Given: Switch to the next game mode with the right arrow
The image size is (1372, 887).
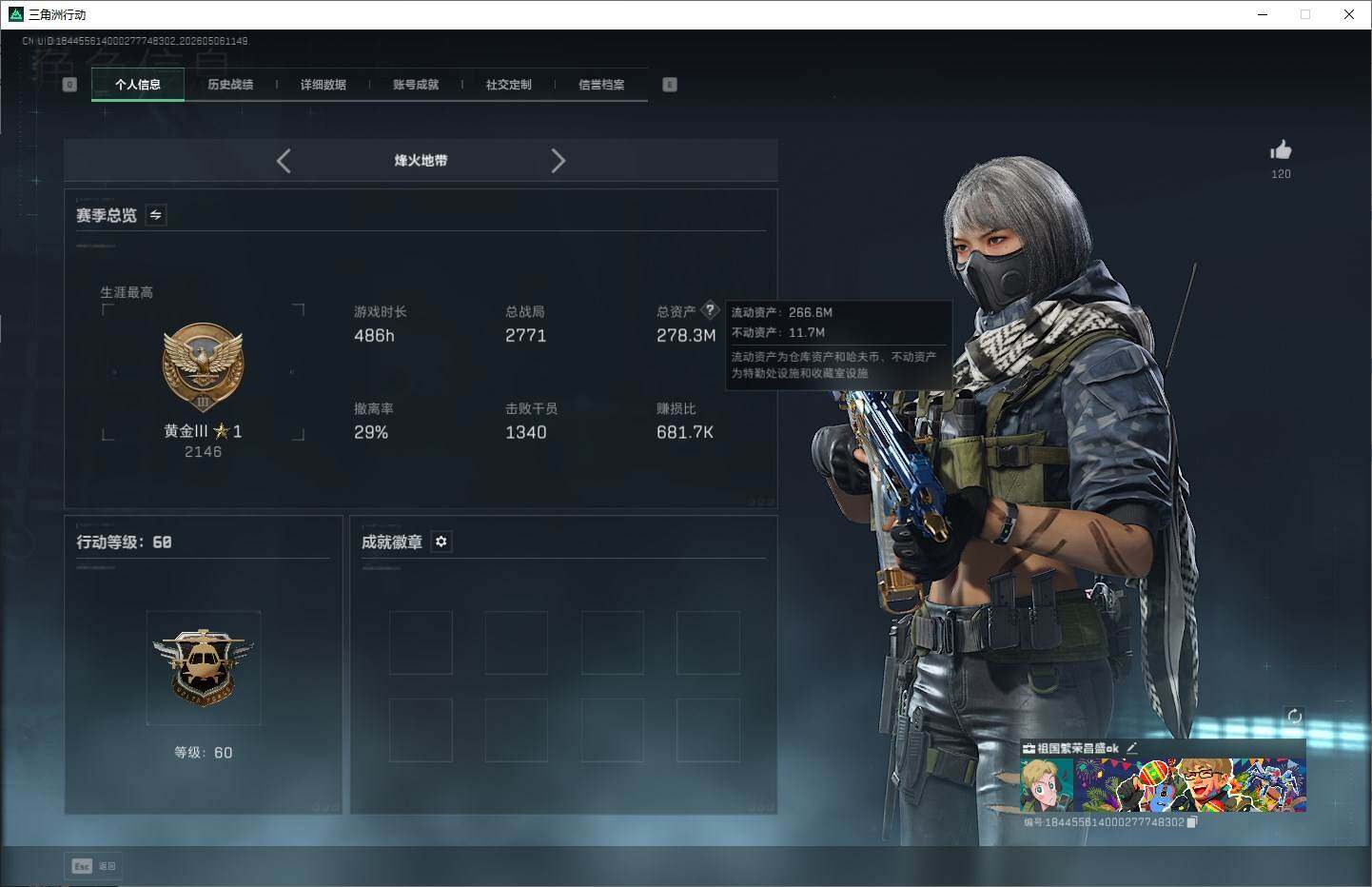Looking at the screenshot, I should tap(559, 161).
